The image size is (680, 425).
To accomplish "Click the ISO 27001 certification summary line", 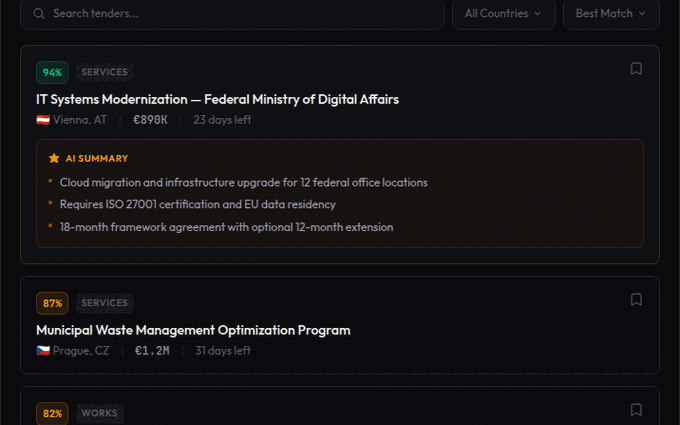I will click(x=197, y=205).
